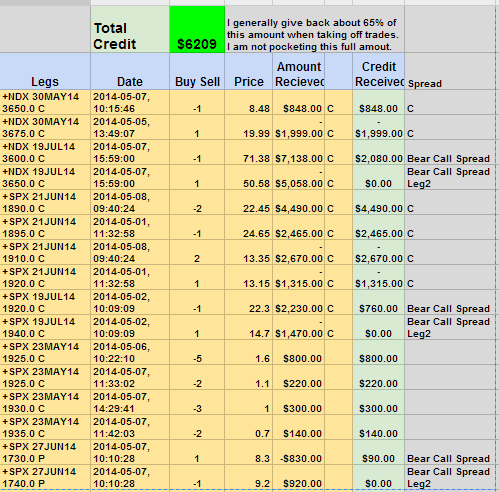This screenshot has height=492, width=499.
Task: Select the +SPX 27JUN14 1730.0 P cell
Action: [x=45, y=452]
